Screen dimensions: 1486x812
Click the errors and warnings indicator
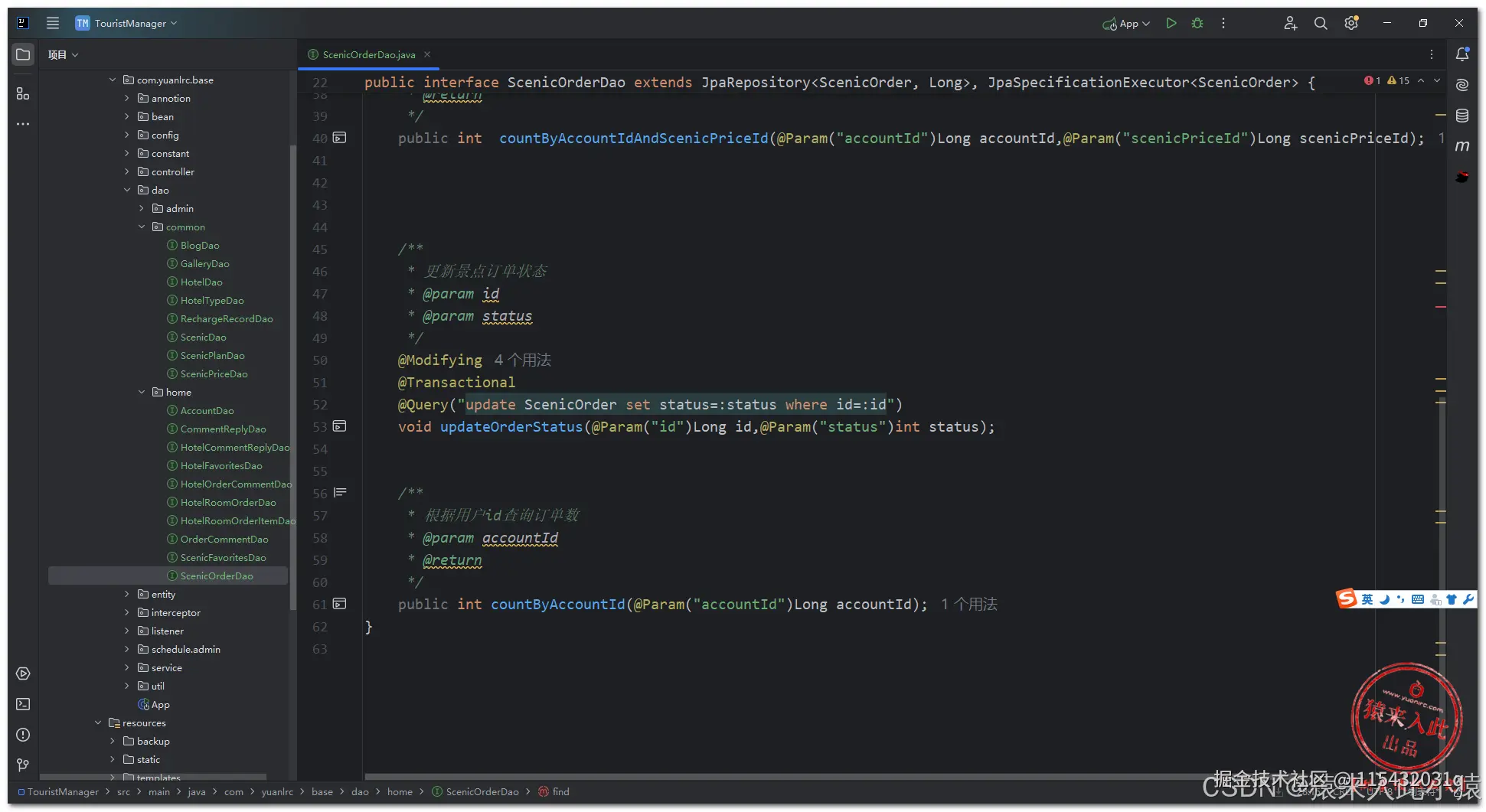click(1386, 80)
